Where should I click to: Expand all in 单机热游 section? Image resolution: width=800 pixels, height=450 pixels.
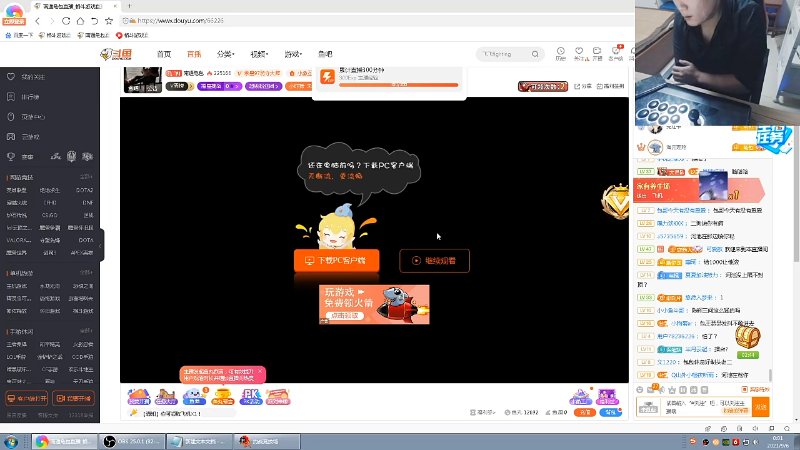[86, 273]
